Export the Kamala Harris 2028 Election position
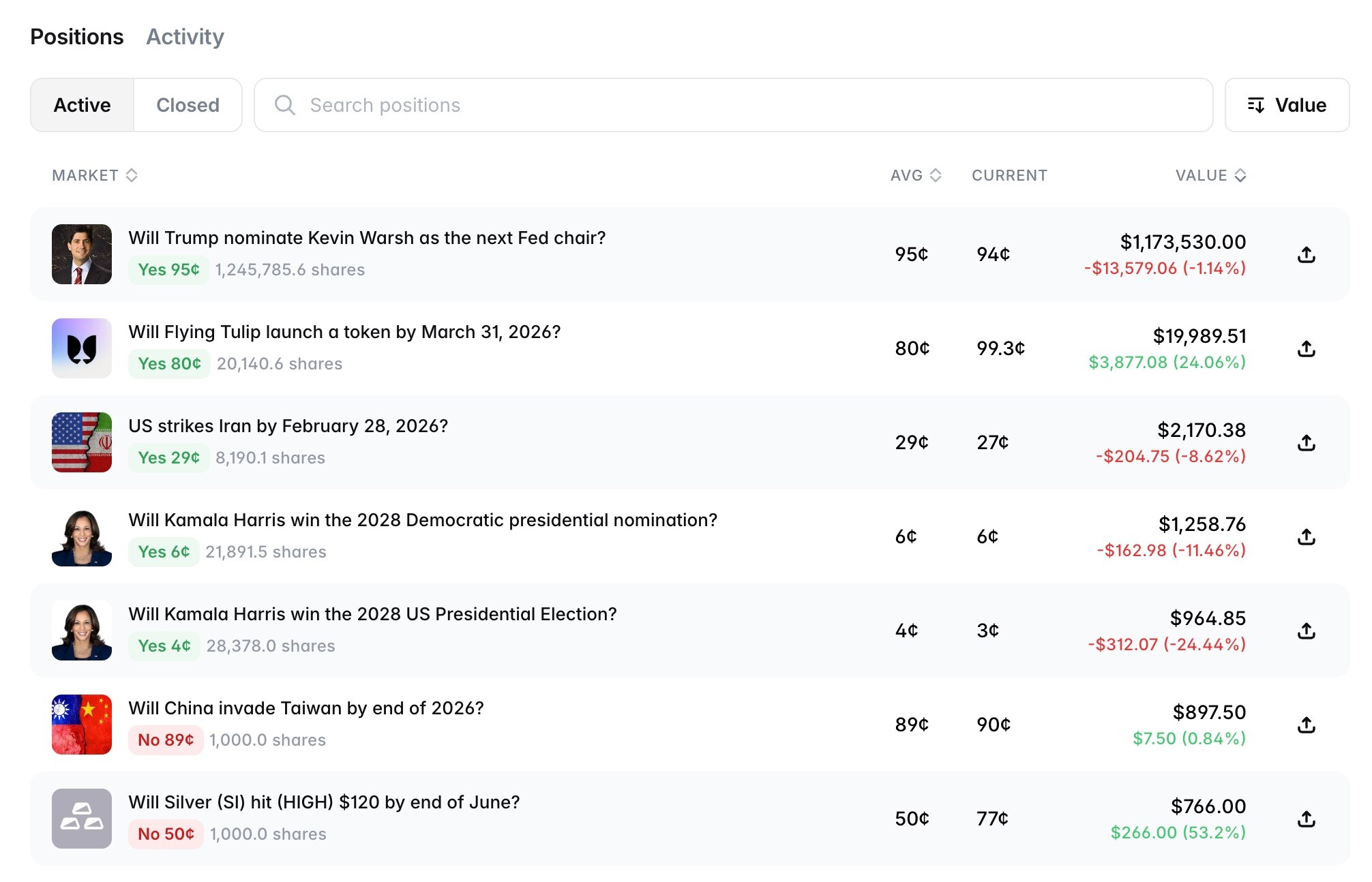Image resolution: width=1372 pixels, height=882 pixels. 1307,630
